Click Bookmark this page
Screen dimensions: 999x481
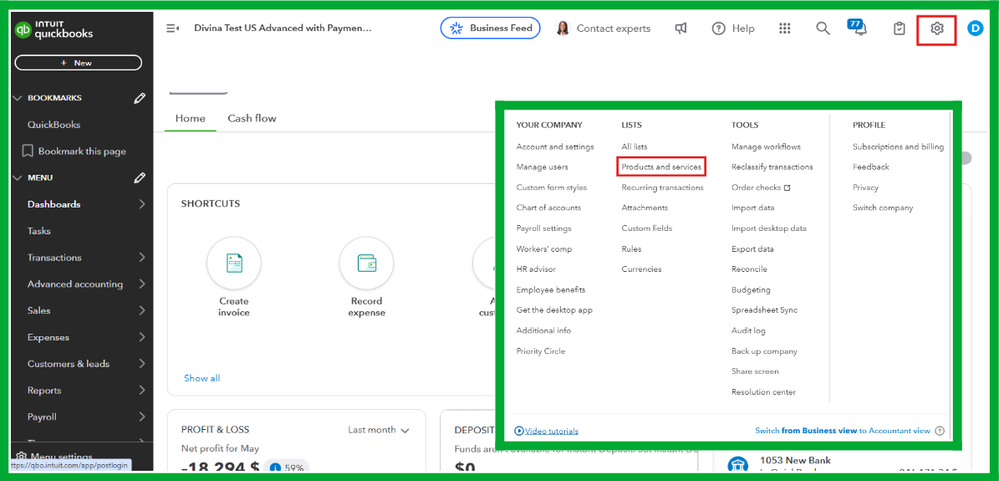pyautogui.click(x=74, y=152)
